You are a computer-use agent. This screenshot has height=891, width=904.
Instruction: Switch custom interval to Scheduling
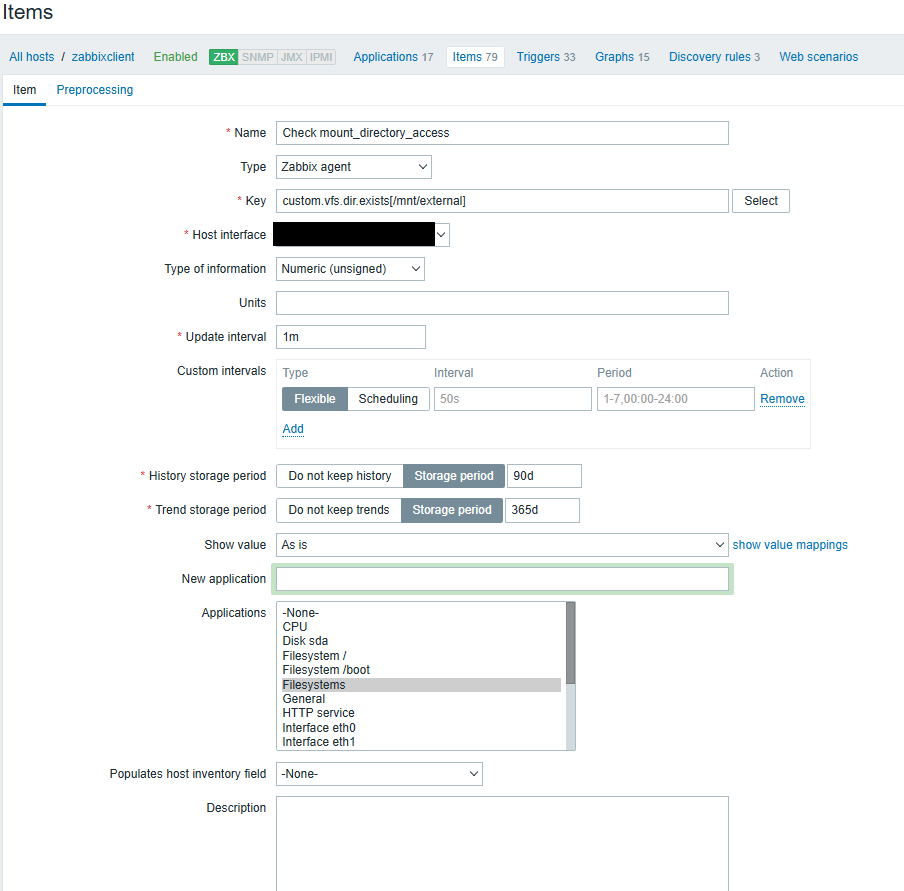388,399
